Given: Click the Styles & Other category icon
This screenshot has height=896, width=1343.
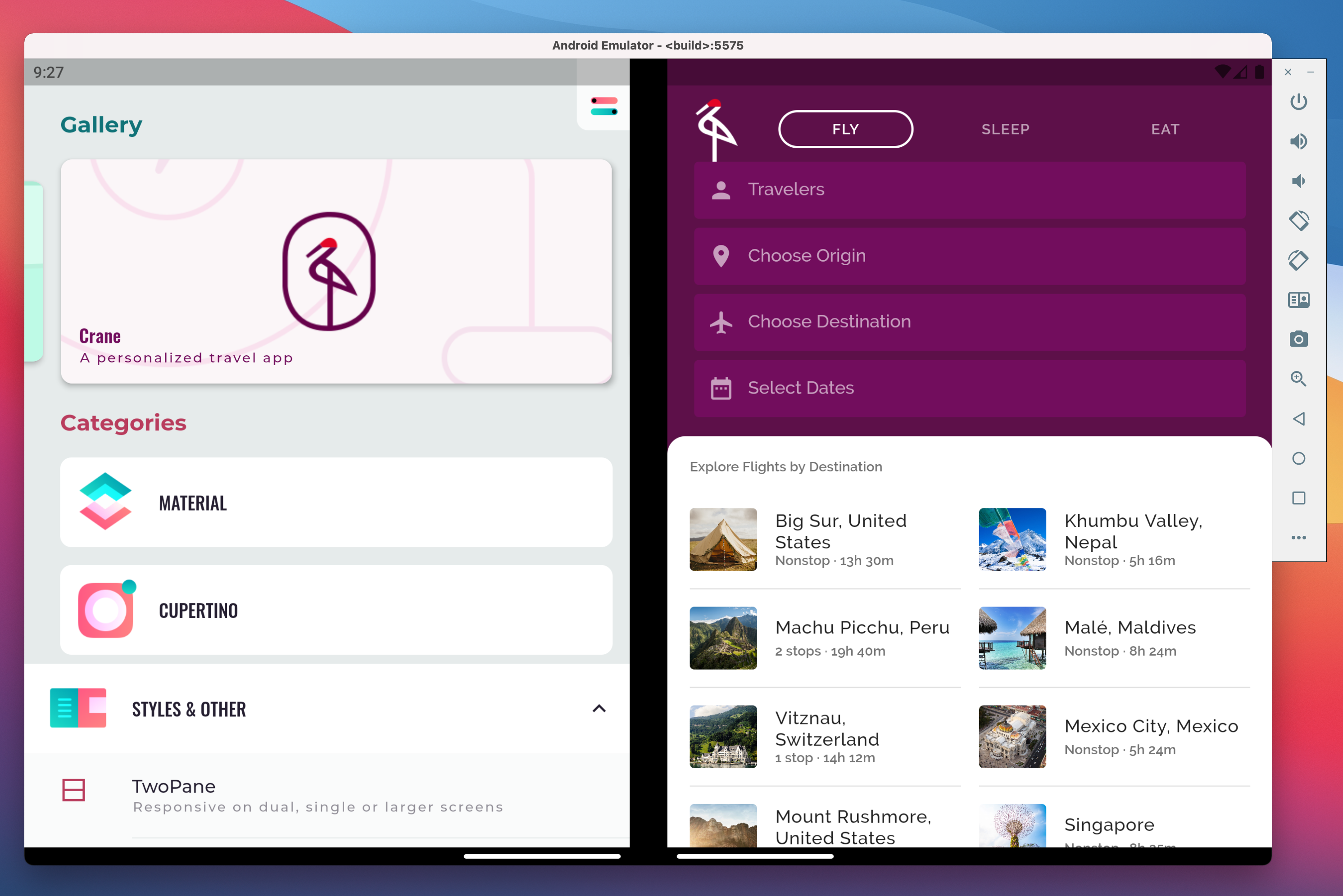Looking at the screenshot, I should point(78,709).
